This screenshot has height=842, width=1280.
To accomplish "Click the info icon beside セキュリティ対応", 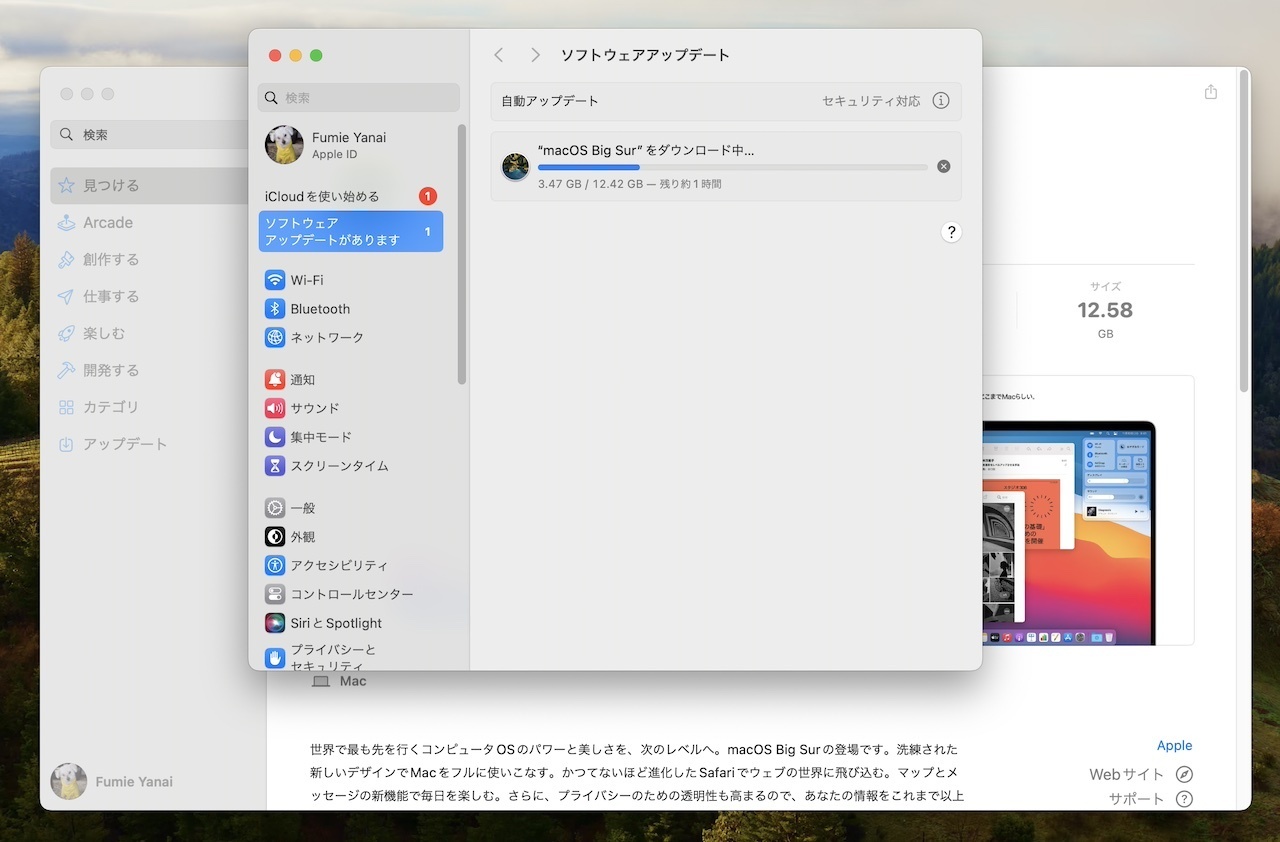I will 940,101.
